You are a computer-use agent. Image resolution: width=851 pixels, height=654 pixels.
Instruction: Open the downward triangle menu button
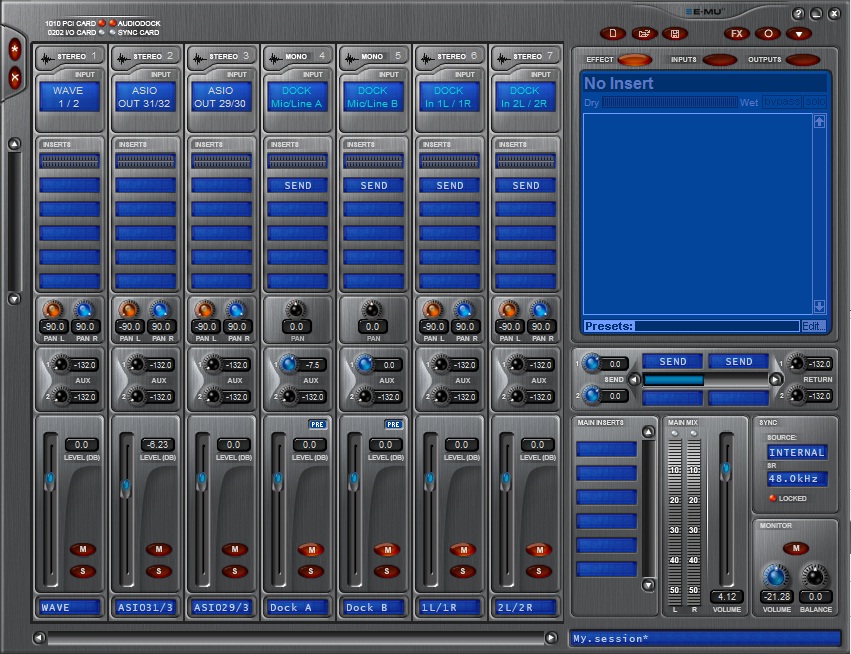pos(799,33)
